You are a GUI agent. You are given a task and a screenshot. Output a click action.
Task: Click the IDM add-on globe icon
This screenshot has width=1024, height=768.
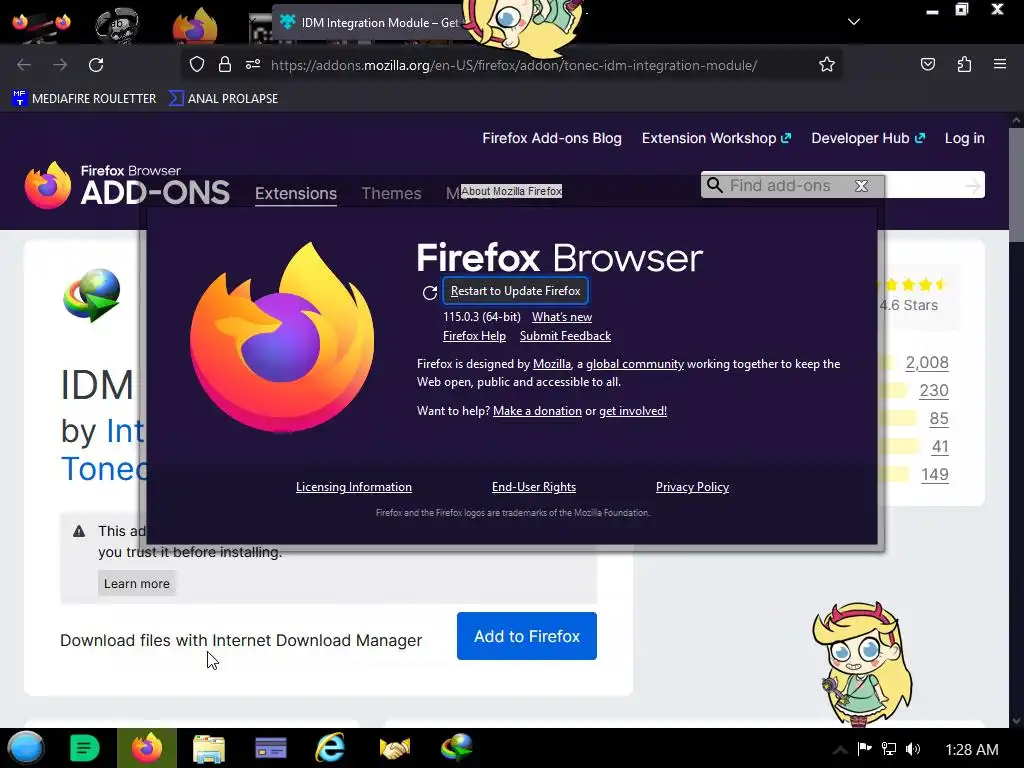92,295
